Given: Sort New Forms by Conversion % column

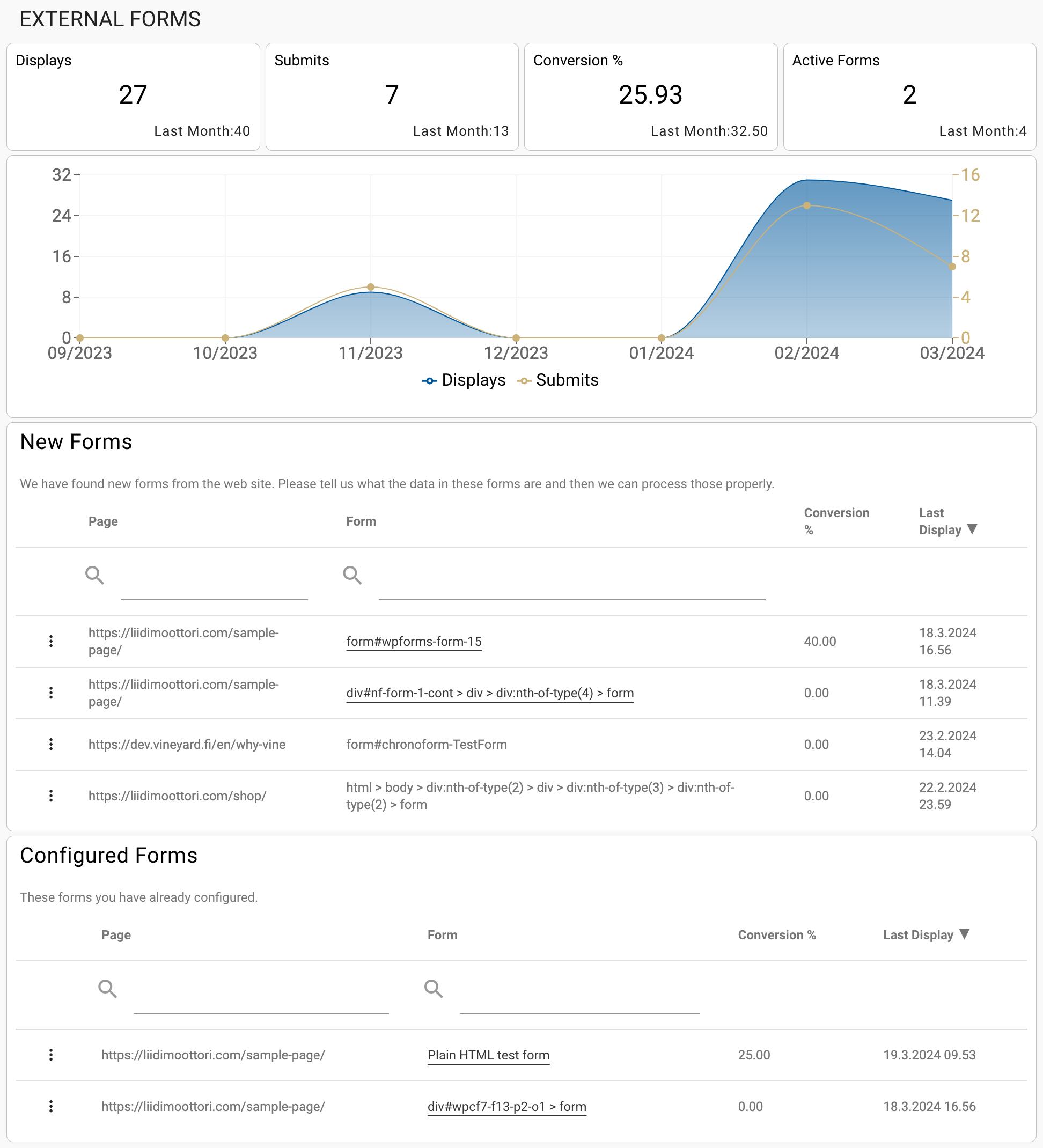Looking at the screenshot, I should click(837, 521).
